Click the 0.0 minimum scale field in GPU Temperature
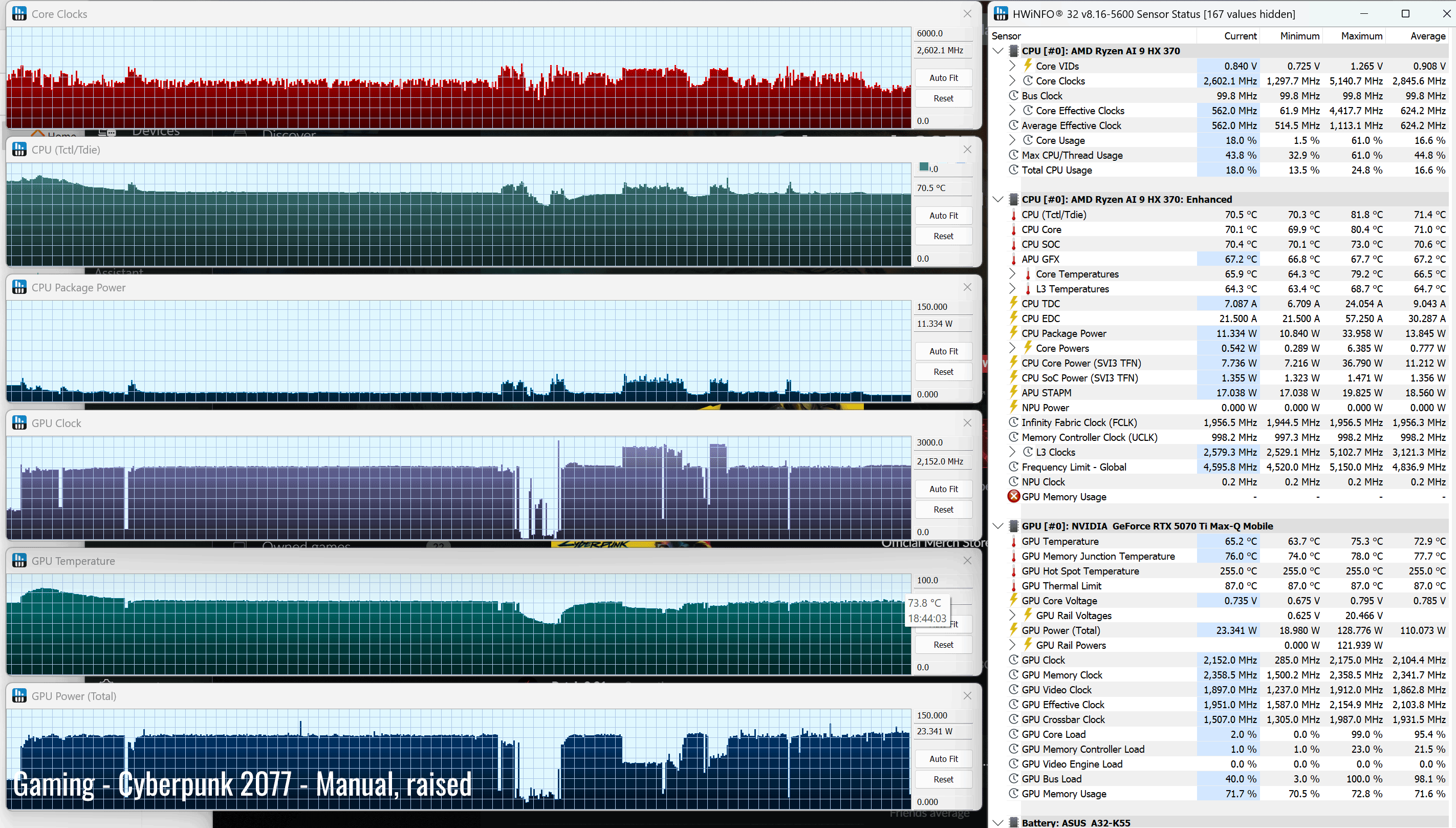This screenshot has height=828, width=1456. coord(943,667)
